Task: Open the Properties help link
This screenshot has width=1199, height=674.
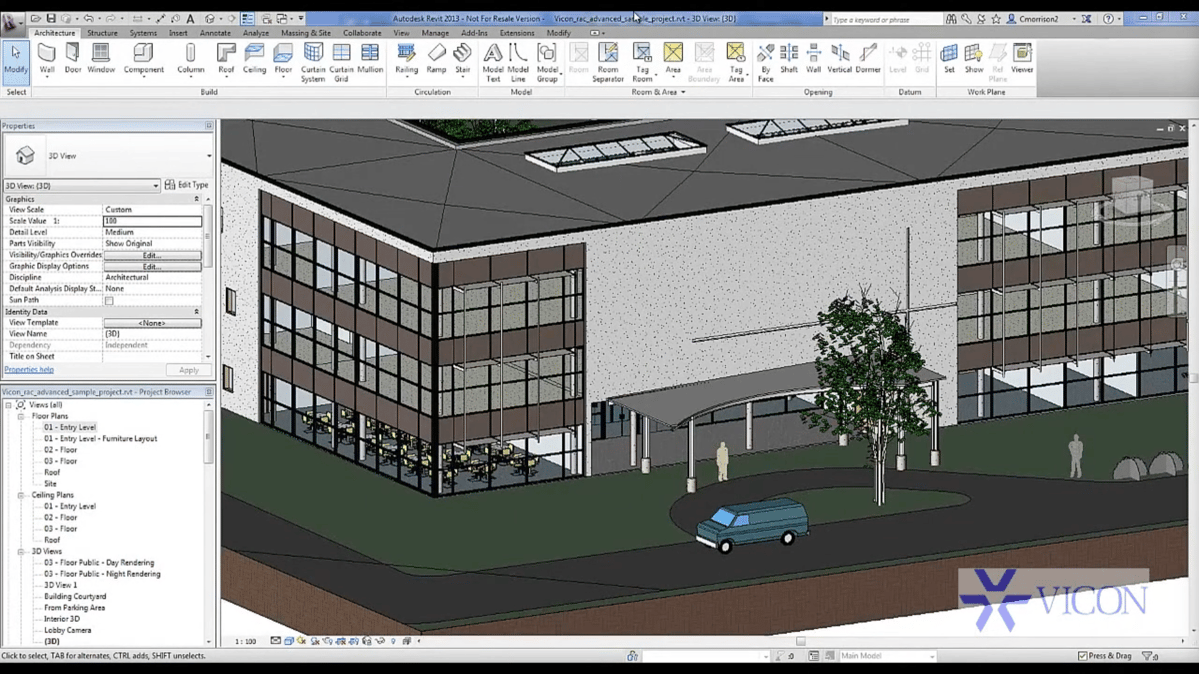Action: (x=29, y=369)
